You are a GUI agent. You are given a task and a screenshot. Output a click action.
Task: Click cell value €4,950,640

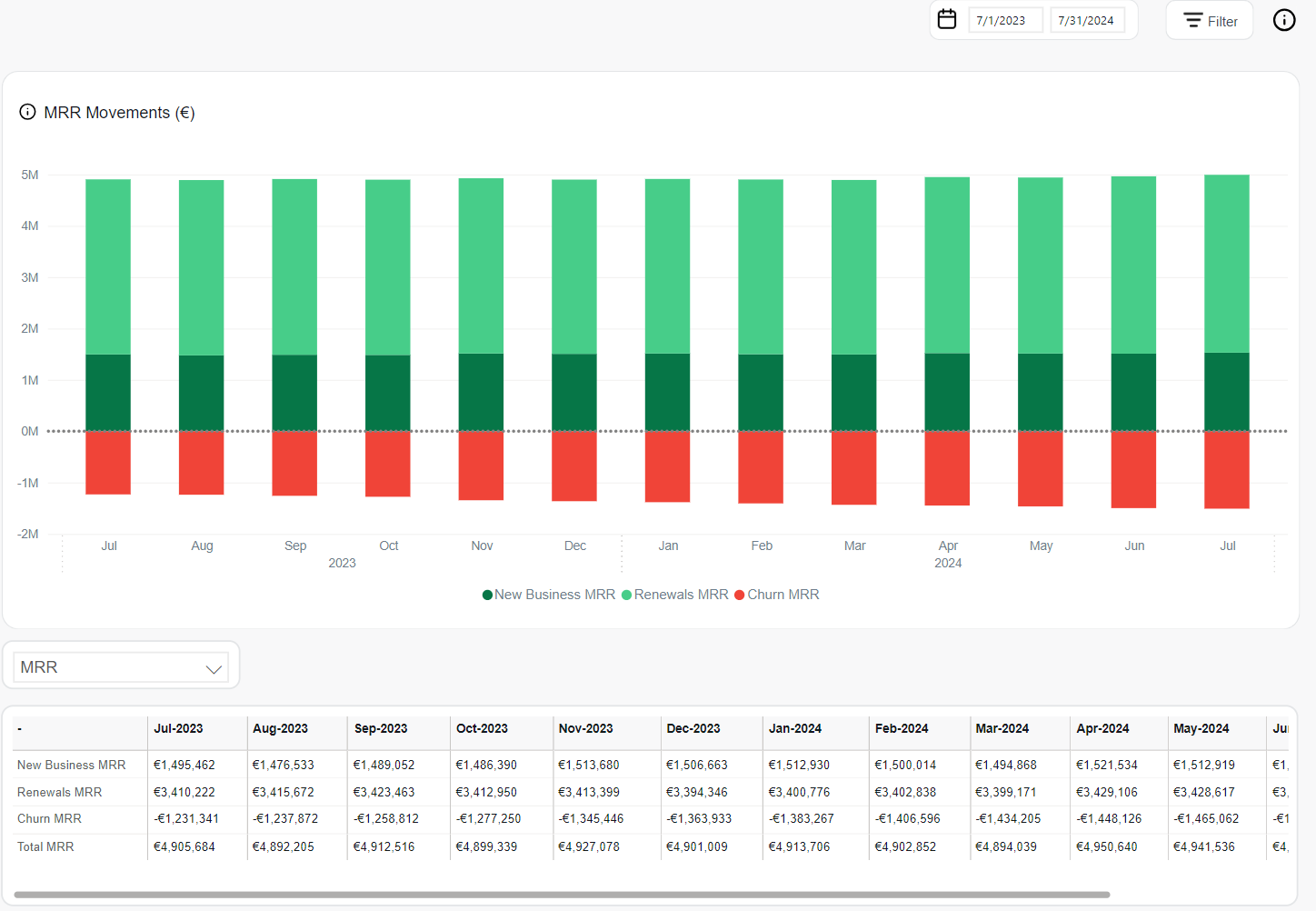click(1106, 846)
